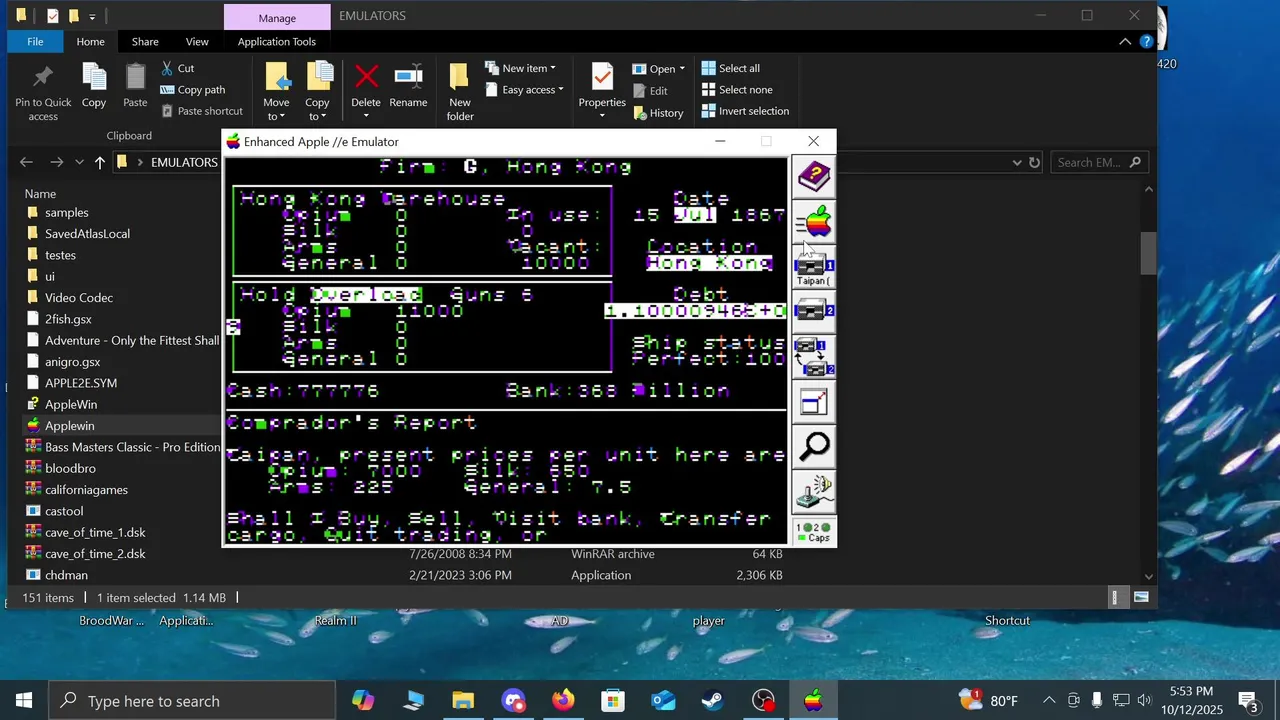1280x720 pixels.
Task: Select the selected Applewin application file
Action: [x=69, y=426]
